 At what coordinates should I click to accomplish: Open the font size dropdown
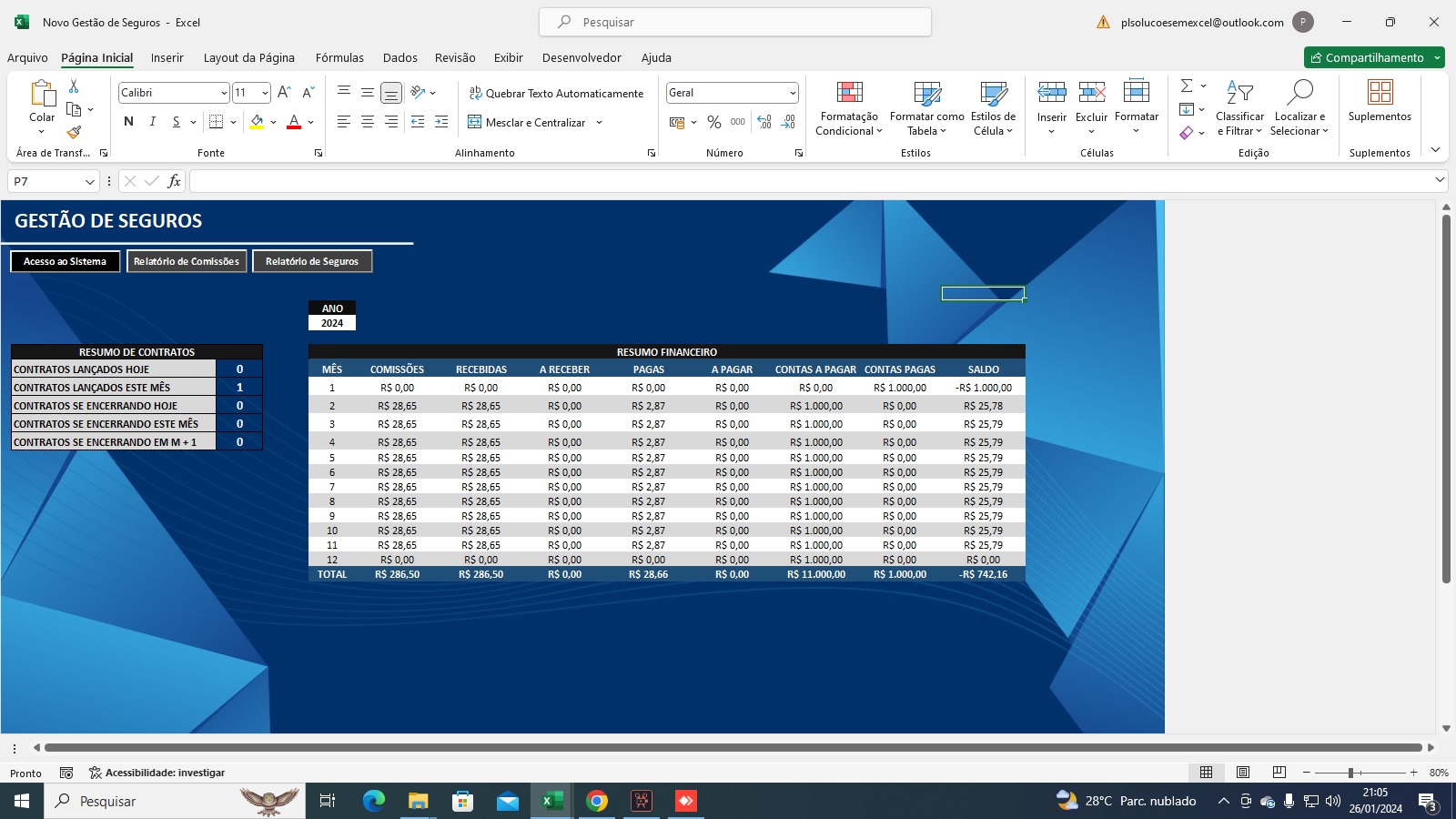pos(265,93)
